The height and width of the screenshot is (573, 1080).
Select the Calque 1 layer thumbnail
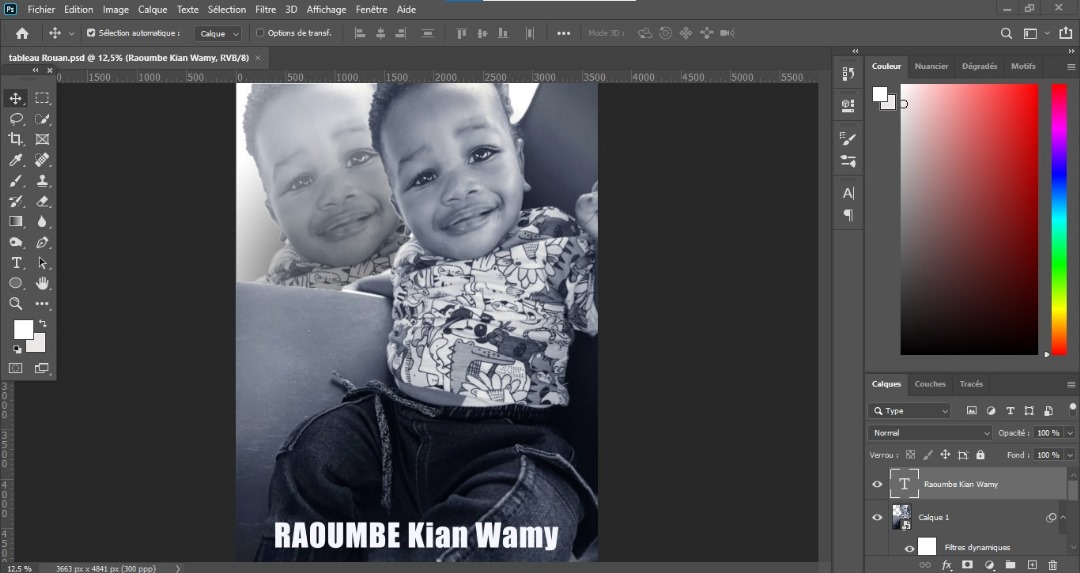pos(902,517)
